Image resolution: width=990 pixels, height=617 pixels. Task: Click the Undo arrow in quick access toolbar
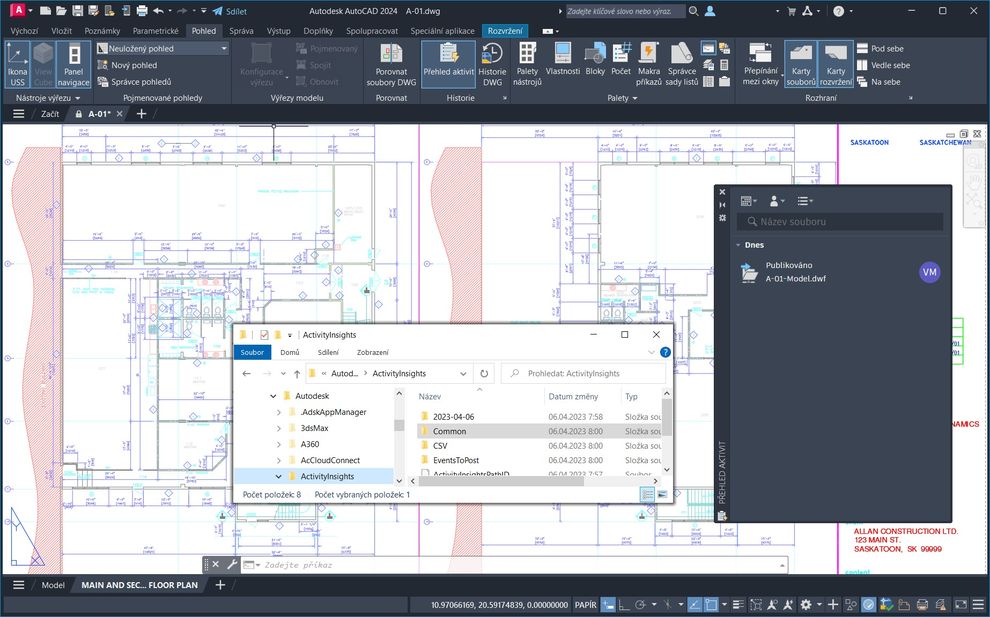pyautogui.click(x=158, y=11)
